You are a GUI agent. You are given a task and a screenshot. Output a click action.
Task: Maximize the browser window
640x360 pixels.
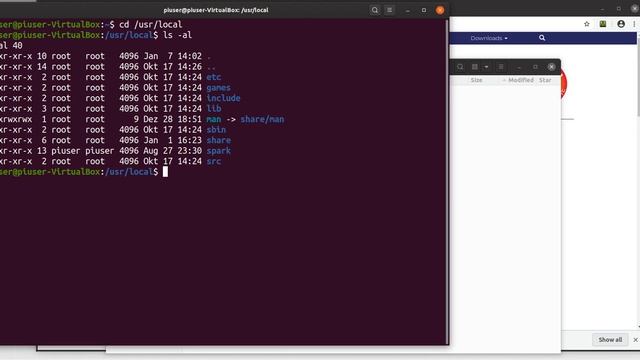pyautogui.click(x=619, y=9)
